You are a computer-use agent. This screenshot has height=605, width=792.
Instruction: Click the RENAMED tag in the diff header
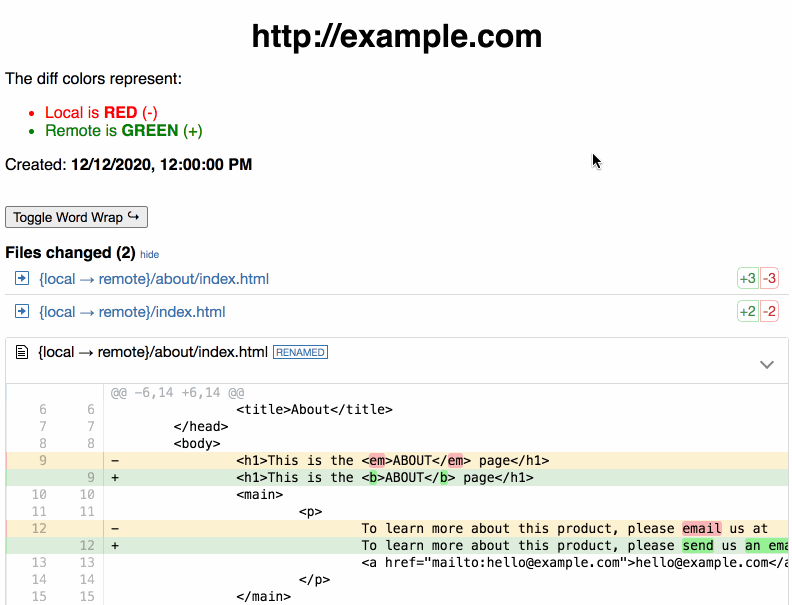pos(301,352)
